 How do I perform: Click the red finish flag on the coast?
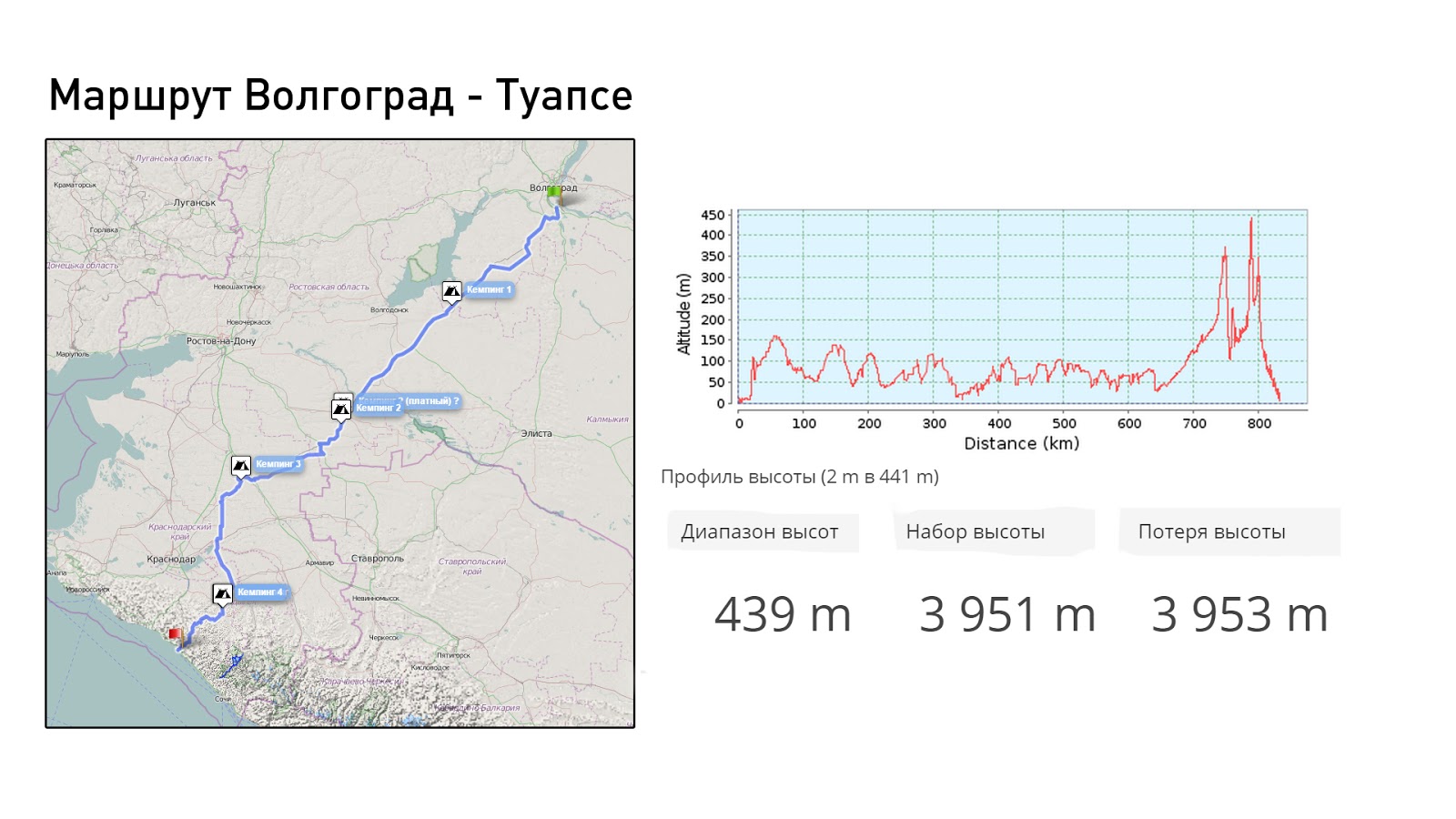click(176, 635)
